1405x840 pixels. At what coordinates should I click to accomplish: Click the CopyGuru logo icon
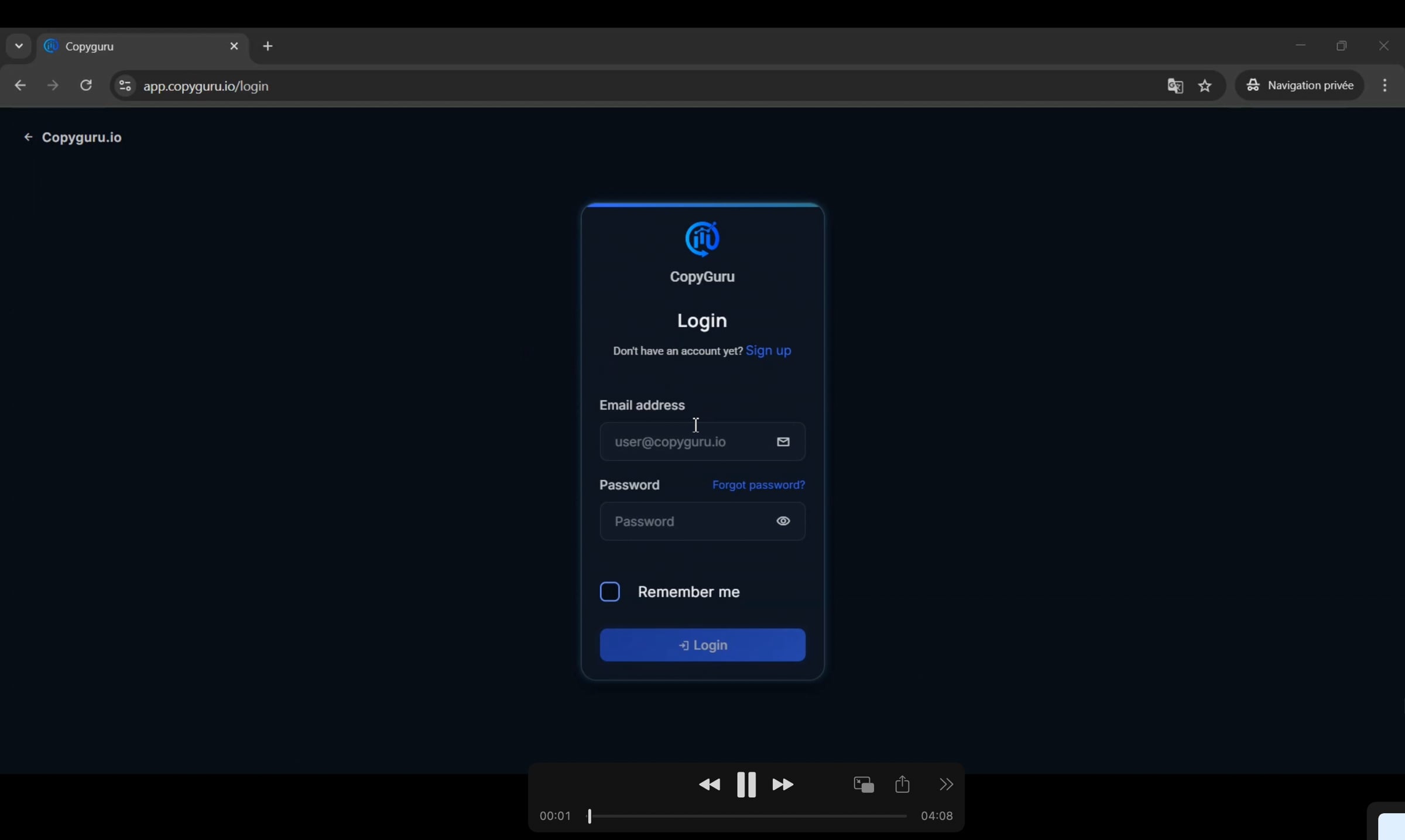click(x=702, y=239)
